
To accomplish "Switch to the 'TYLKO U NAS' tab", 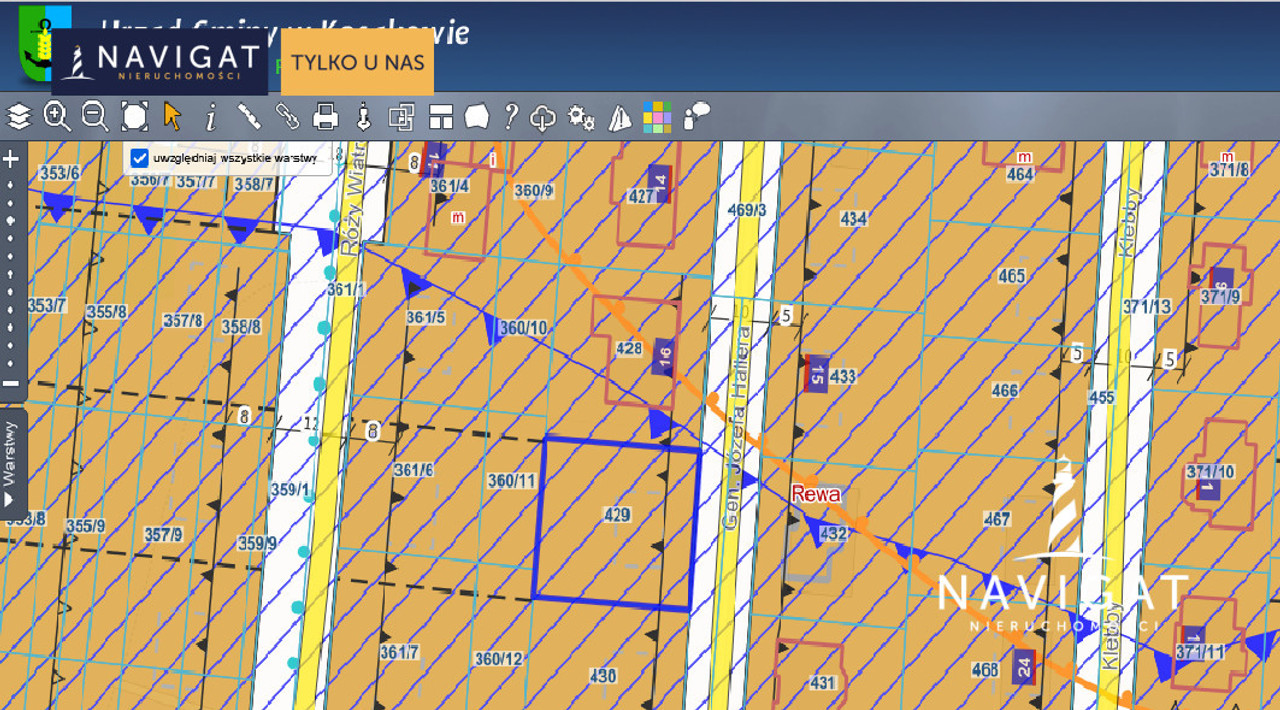I will pyautogui.click(x=357, y=63).
